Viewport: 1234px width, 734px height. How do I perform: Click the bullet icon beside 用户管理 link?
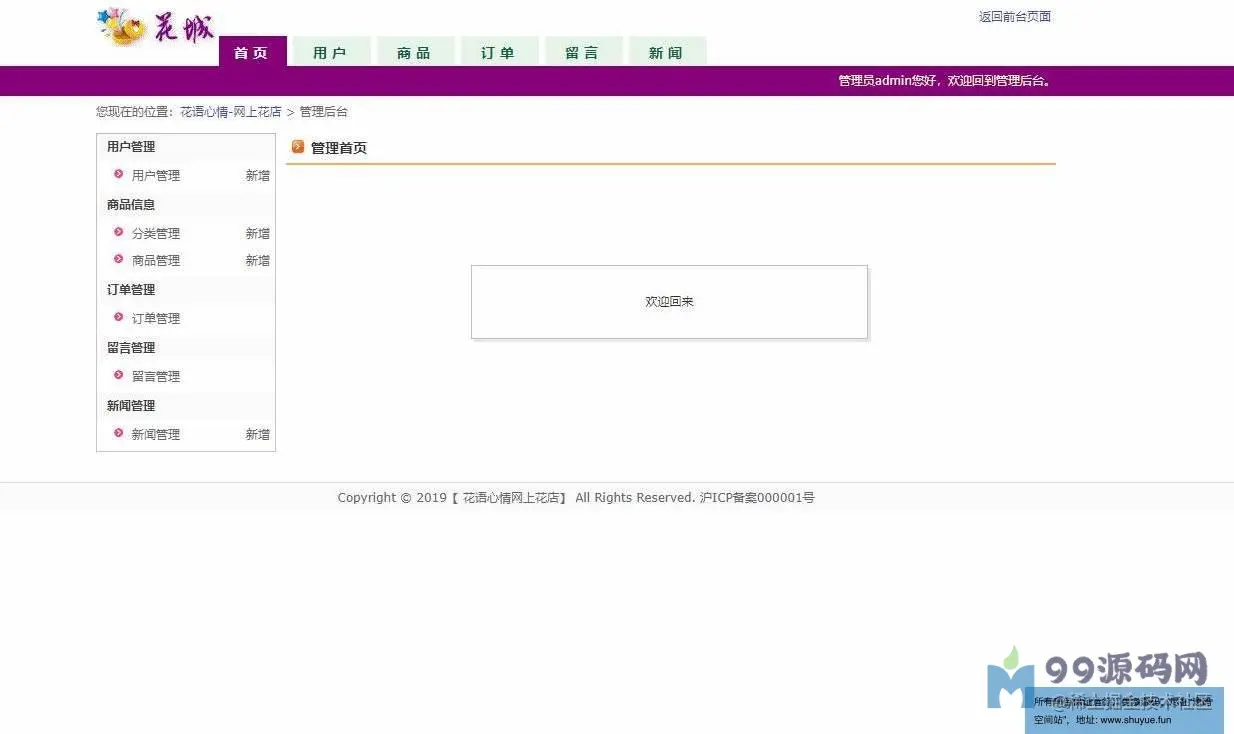click(x=119, y=174)
